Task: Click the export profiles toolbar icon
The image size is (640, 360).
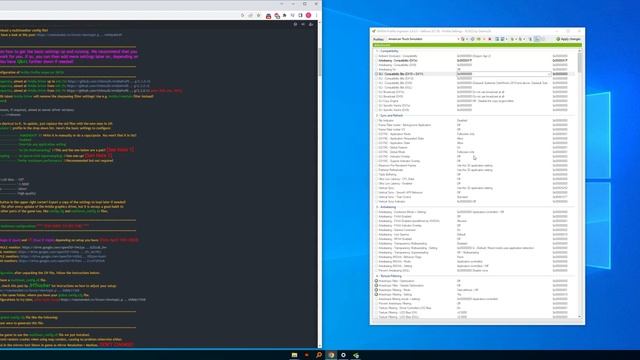Action: 512,39
